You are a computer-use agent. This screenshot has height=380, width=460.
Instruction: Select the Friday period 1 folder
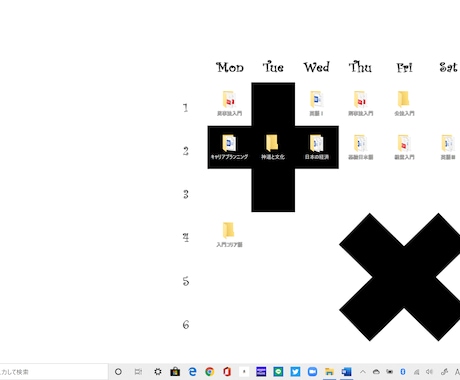pyautogui.click(x=404, y=103)
